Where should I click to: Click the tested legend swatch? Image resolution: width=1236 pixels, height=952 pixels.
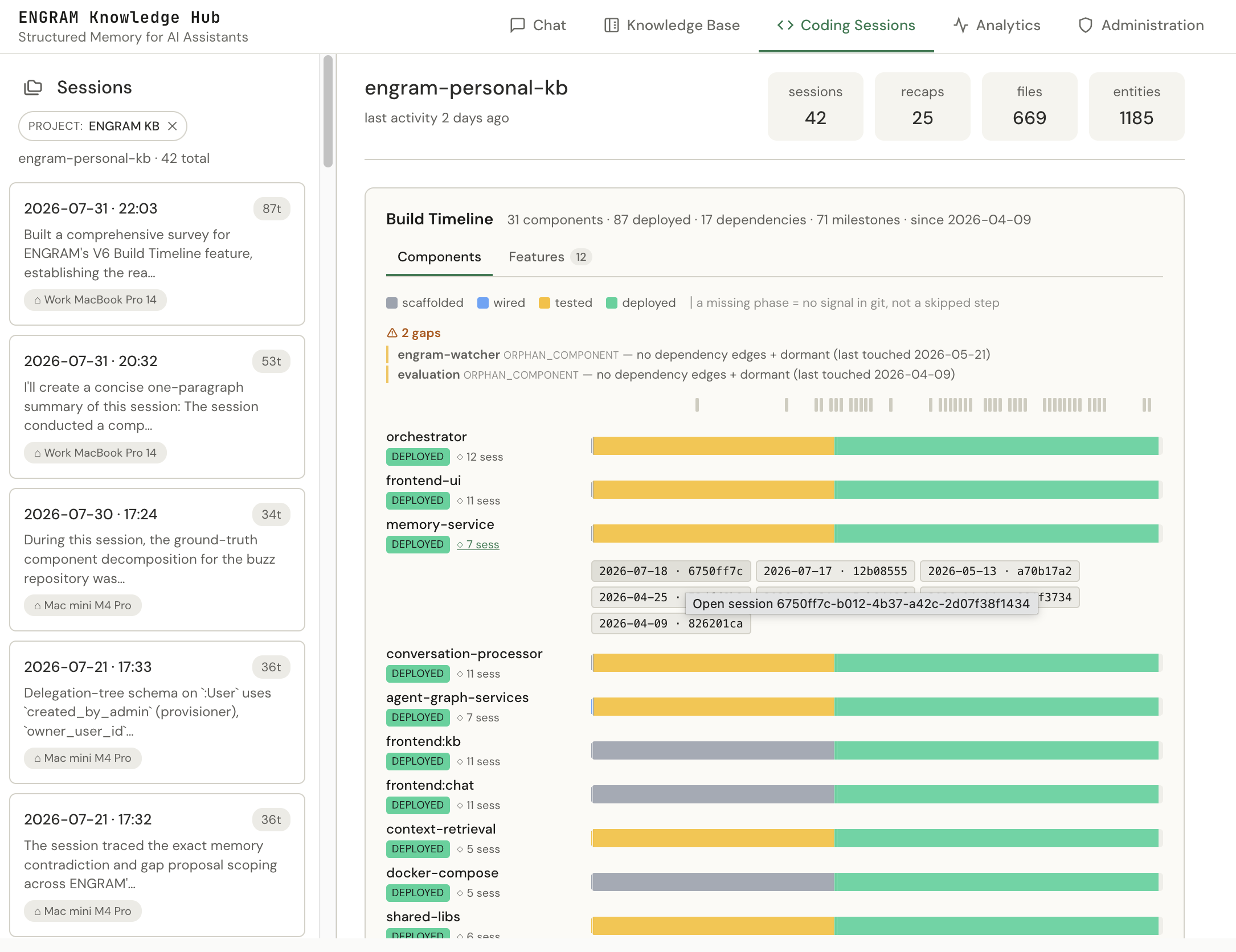pyautogui.click(x=545, y=303)
